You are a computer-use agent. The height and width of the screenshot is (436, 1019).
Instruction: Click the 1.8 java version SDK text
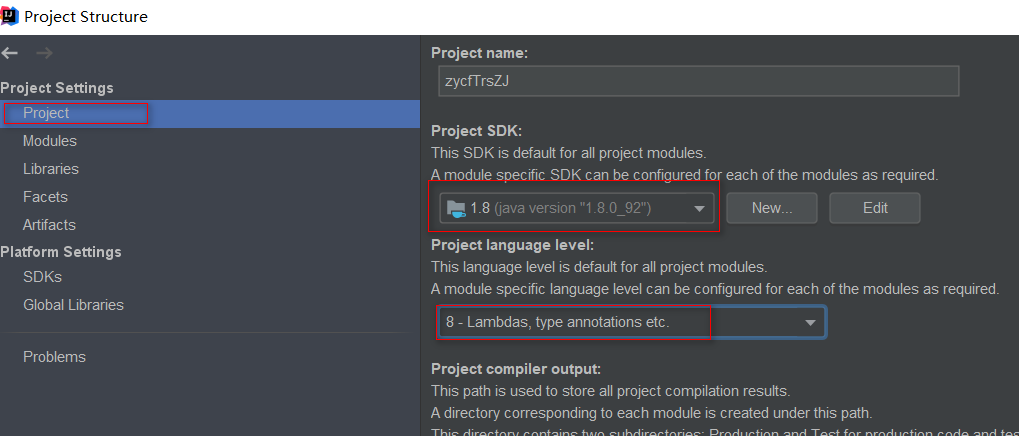pyautogui.click(x=561, y=208)
